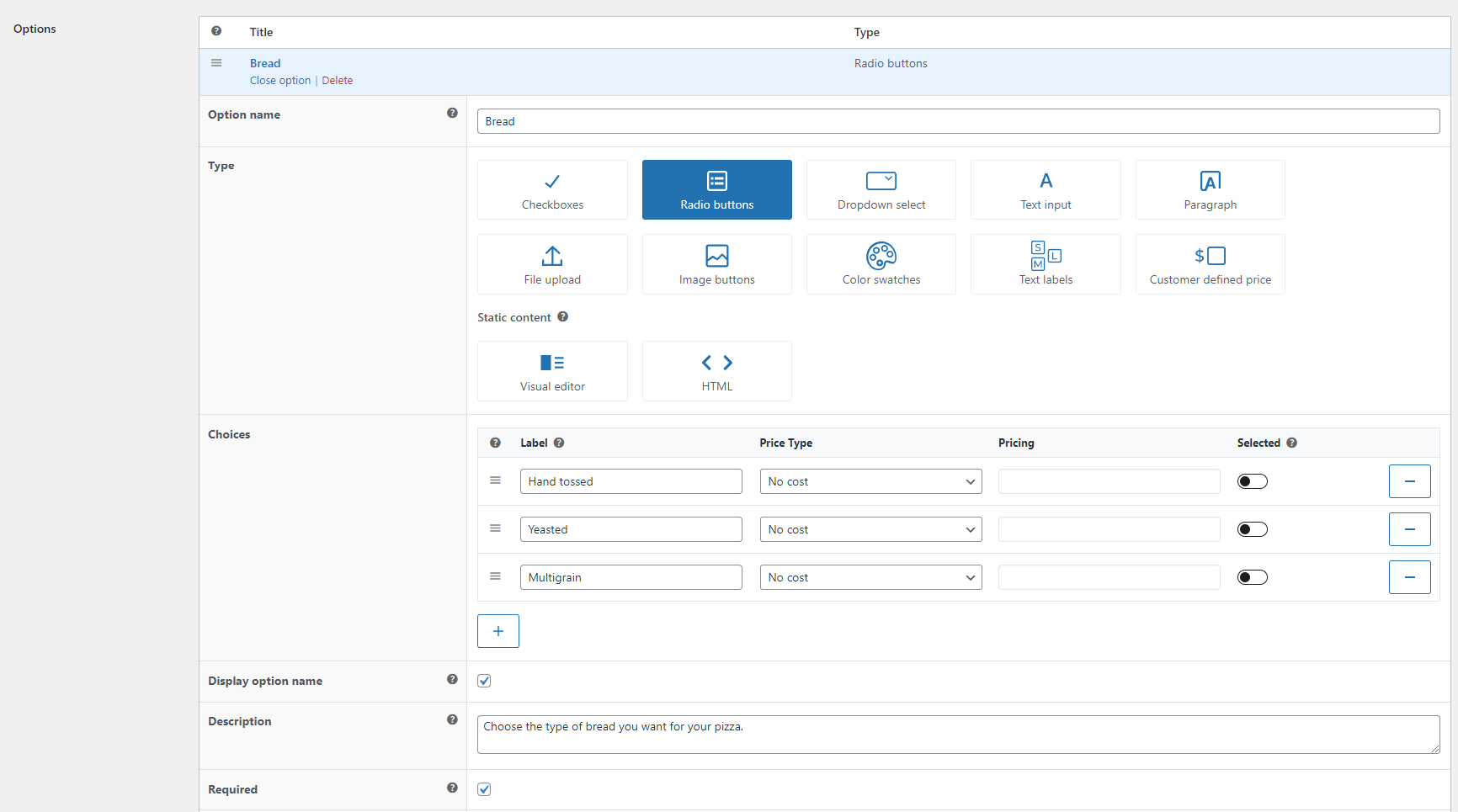Add a new choice with plus button
1458x812 pixels.
tap(498, 631)
